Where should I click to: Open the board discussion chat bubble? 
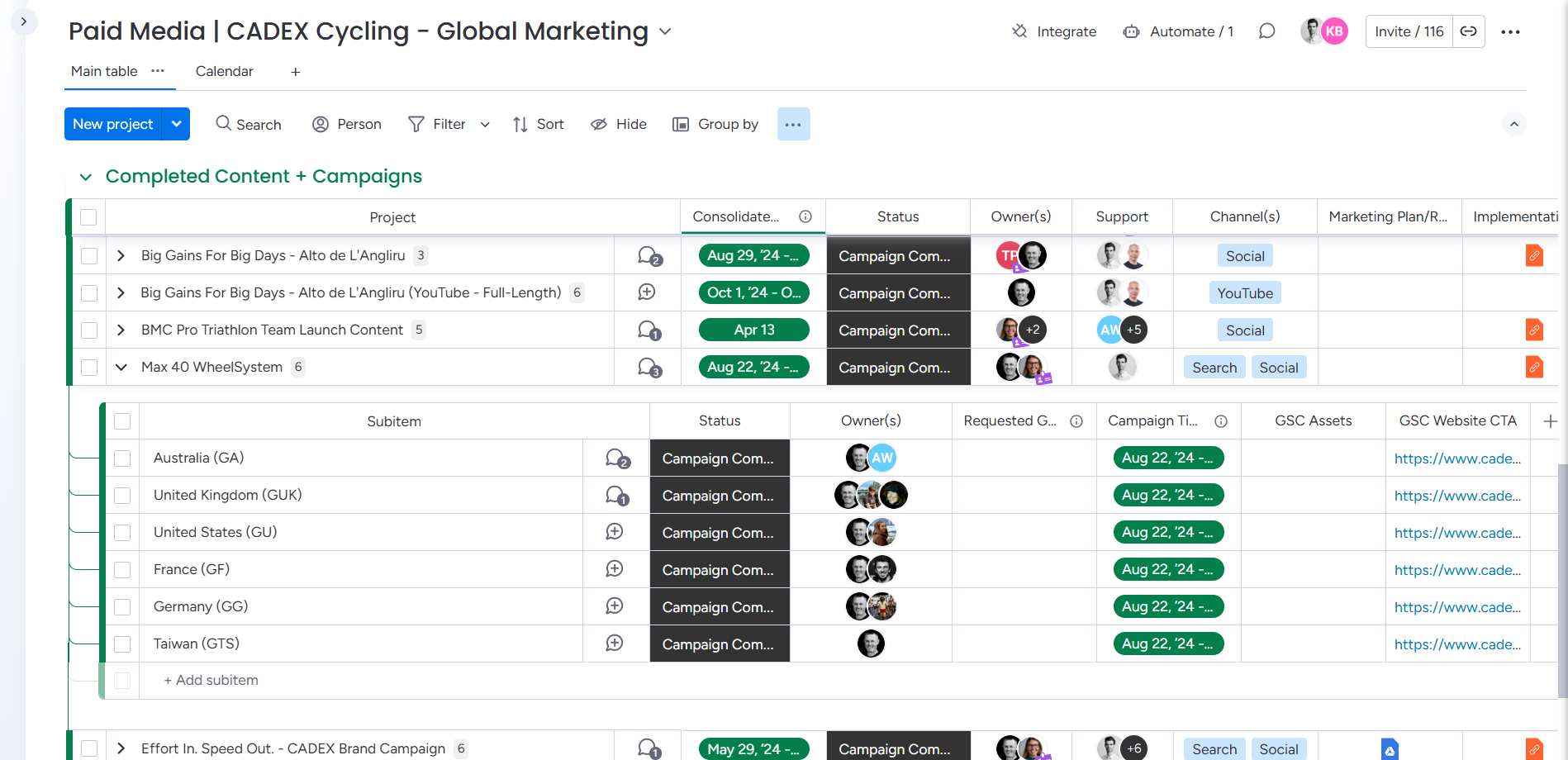coord(1266,31)
